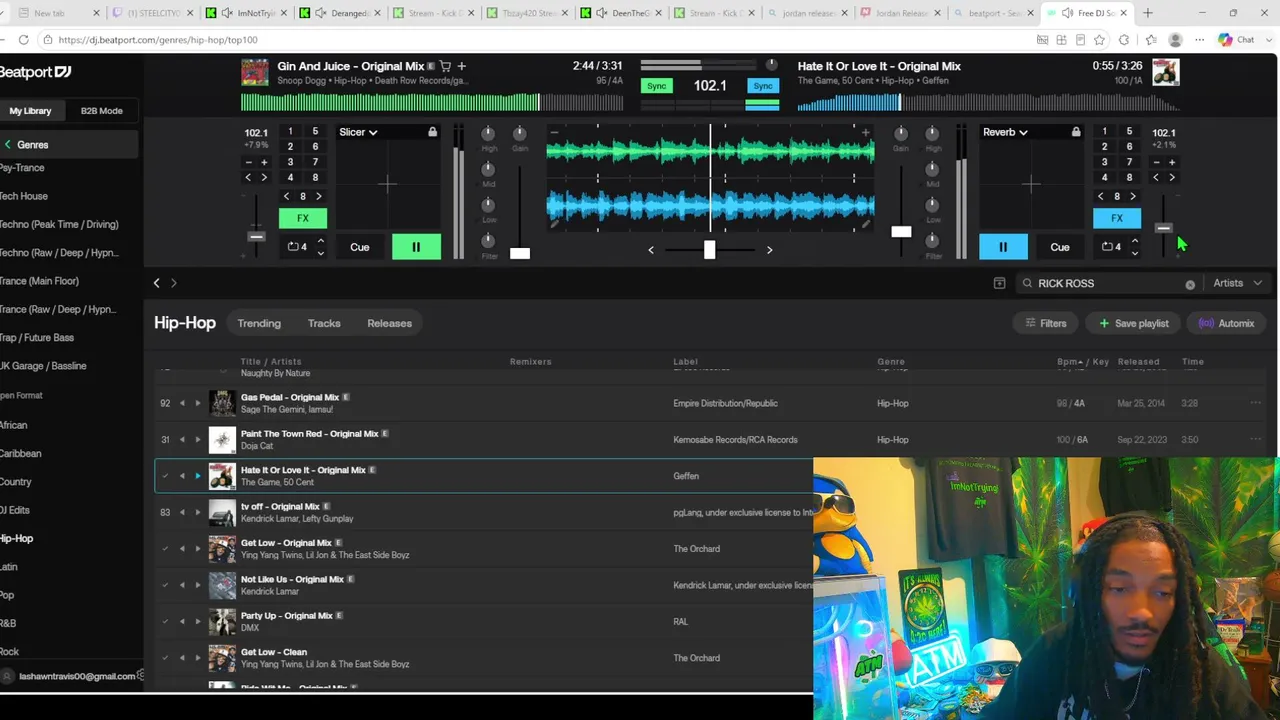Click the RICK ROSS search field
The width and height of the screenshot is (1280, 720).
[1108, 283]
